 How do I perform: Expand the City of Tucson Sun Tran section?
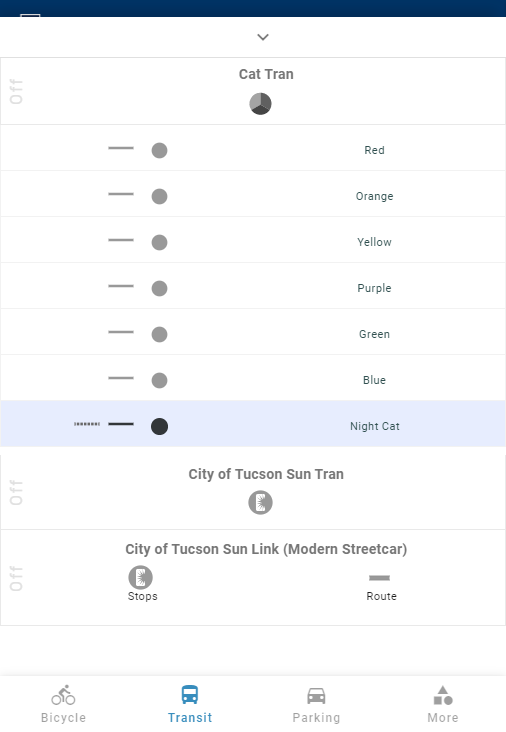pyautogui.click(x=266, y=474)
